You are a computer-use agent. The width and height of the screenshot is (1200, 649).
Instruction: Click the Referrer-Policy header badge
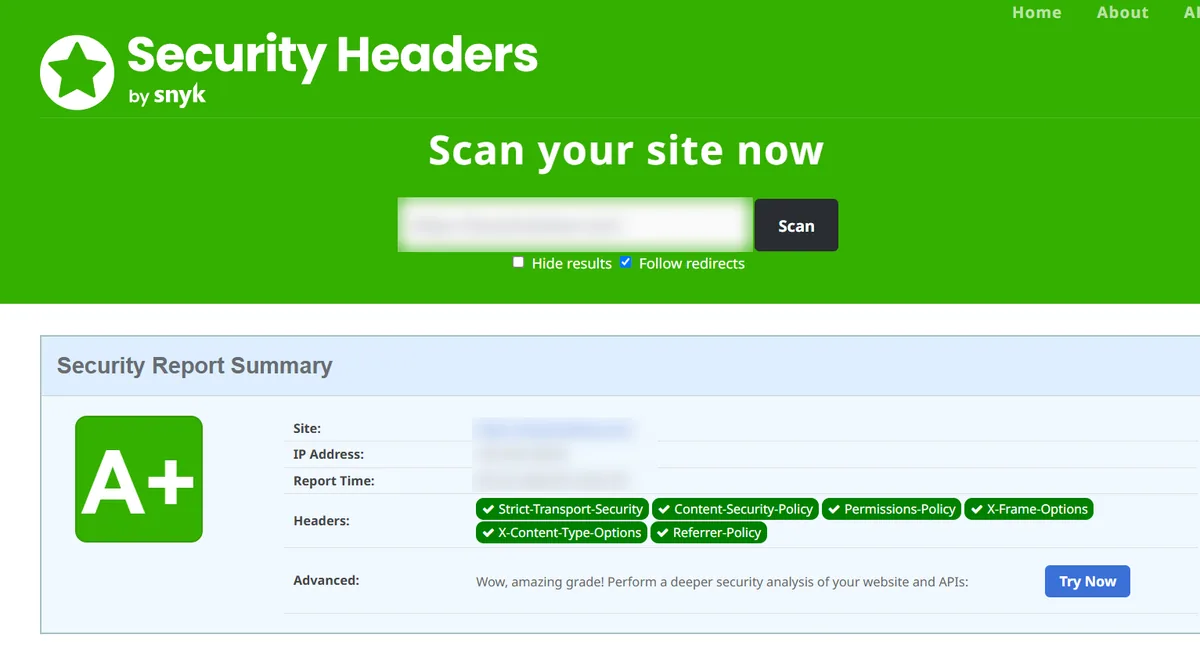[709, 533]
